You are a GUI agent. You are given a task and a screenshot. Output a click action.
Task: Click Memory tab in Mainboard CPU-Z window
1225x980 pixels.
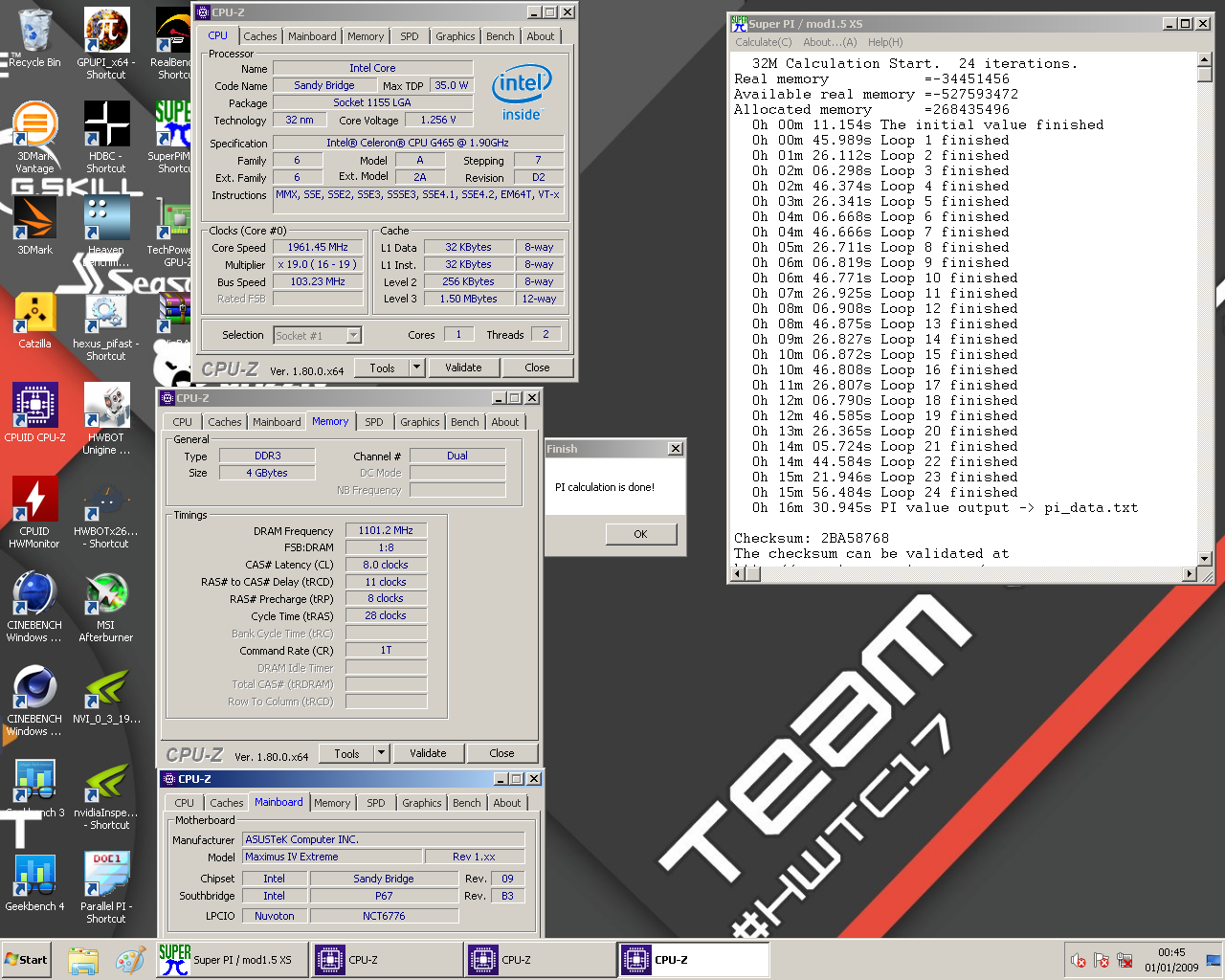(x=332, y=803)
